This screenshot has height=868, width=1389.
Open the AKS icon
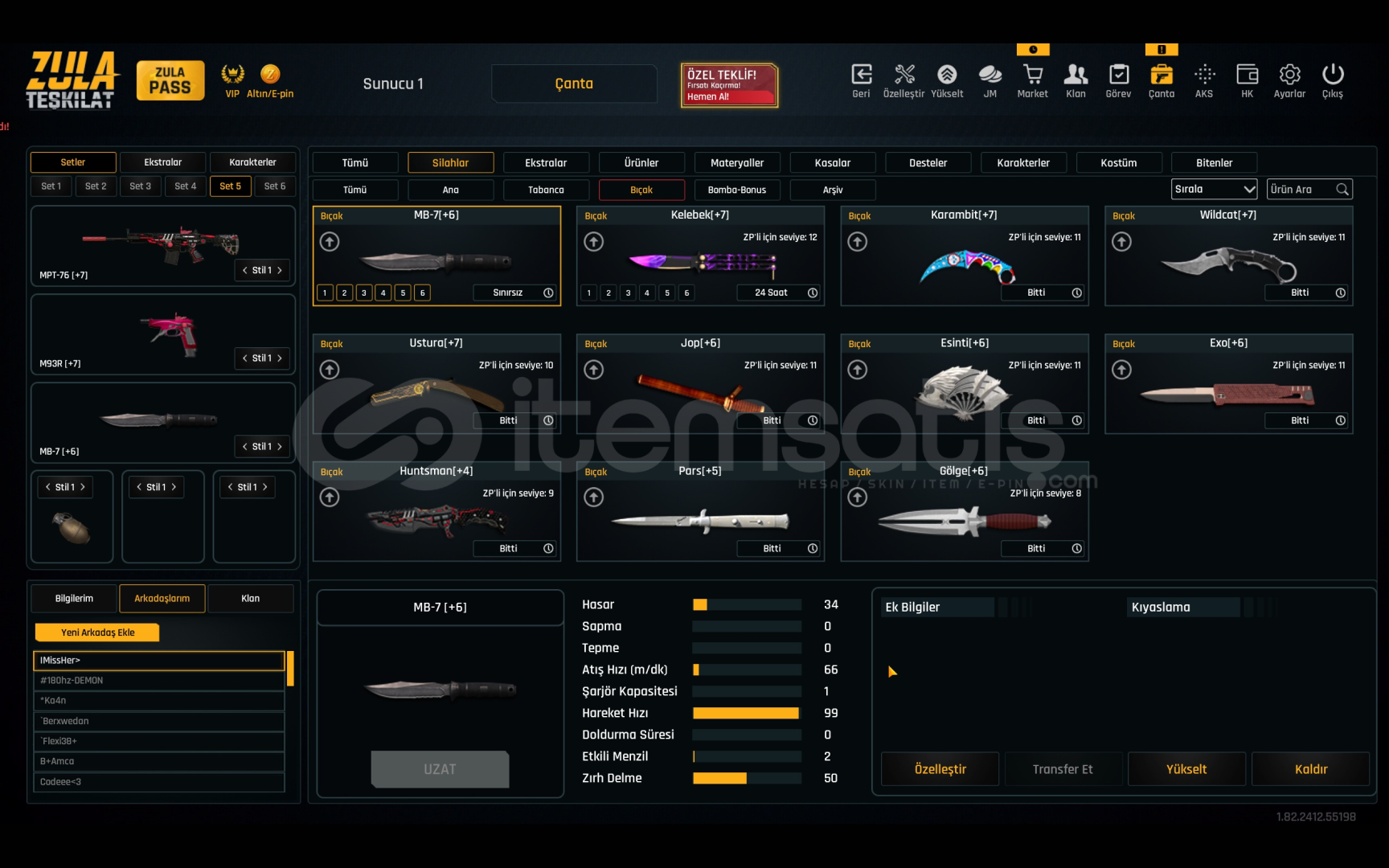[1204, 75]
